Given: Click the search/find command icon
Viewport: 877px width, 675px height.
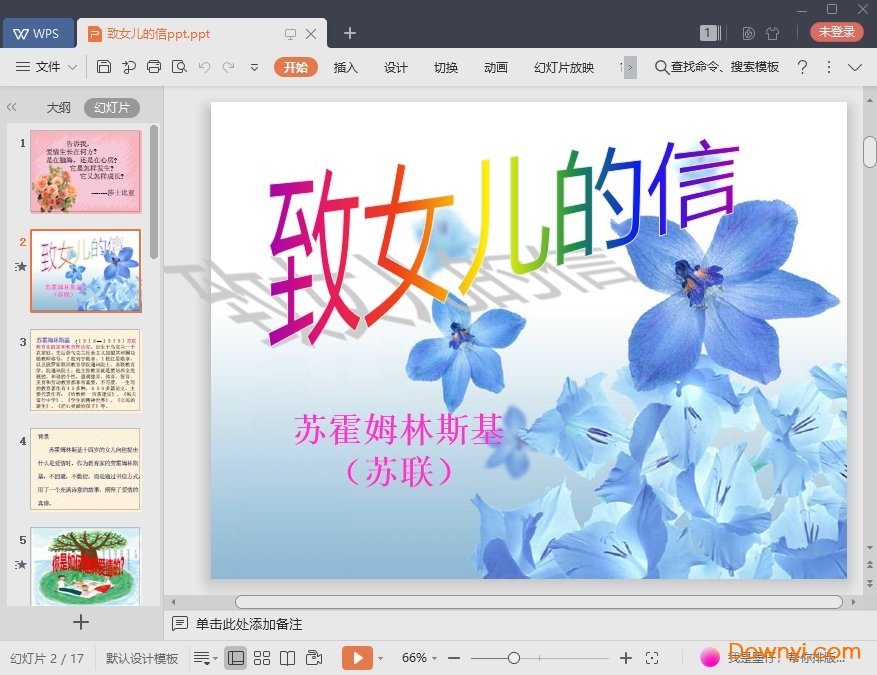Looking at the screenshot, I should [662, 68].
